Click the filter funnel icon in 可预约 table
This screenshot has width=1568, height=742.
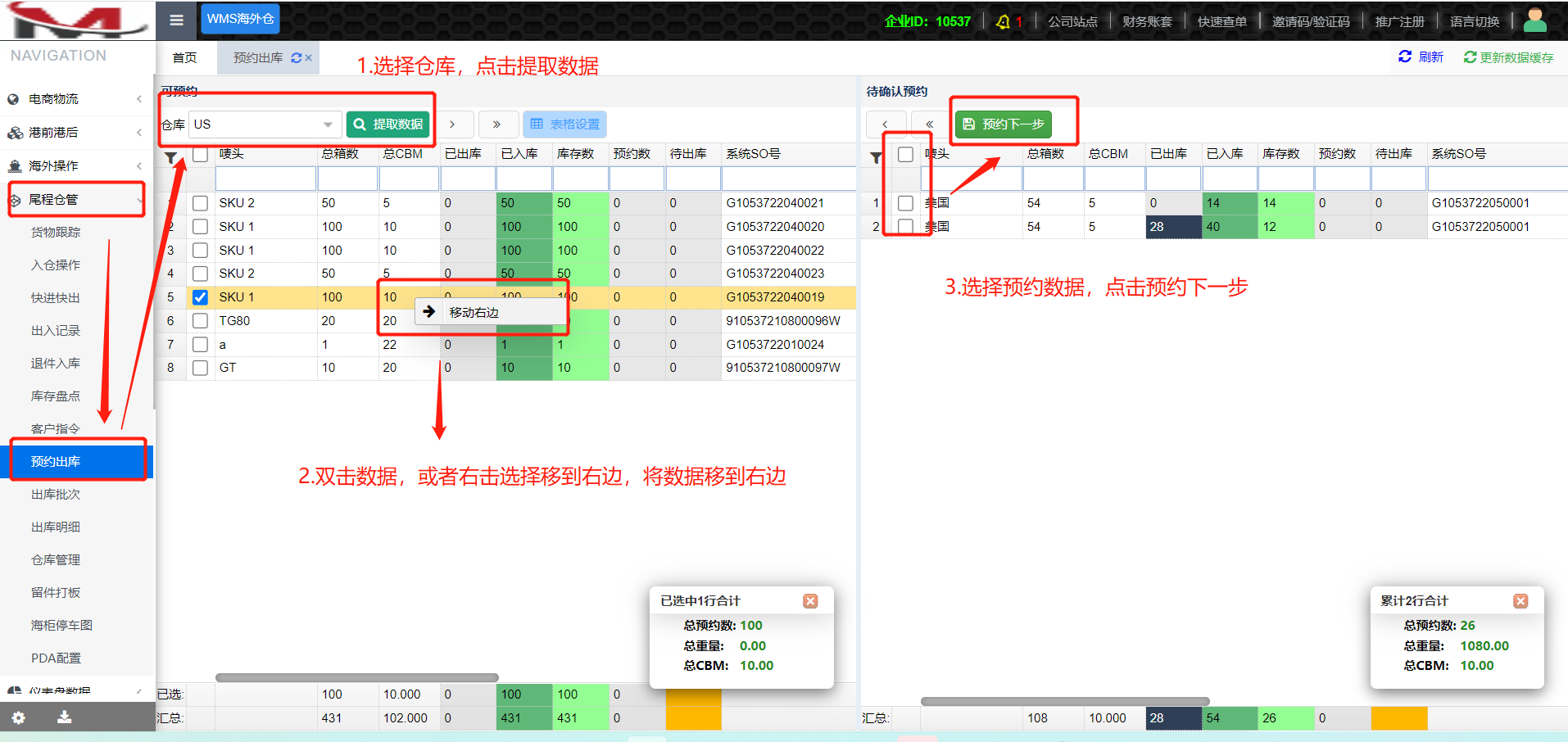click(x=170, y=158)
